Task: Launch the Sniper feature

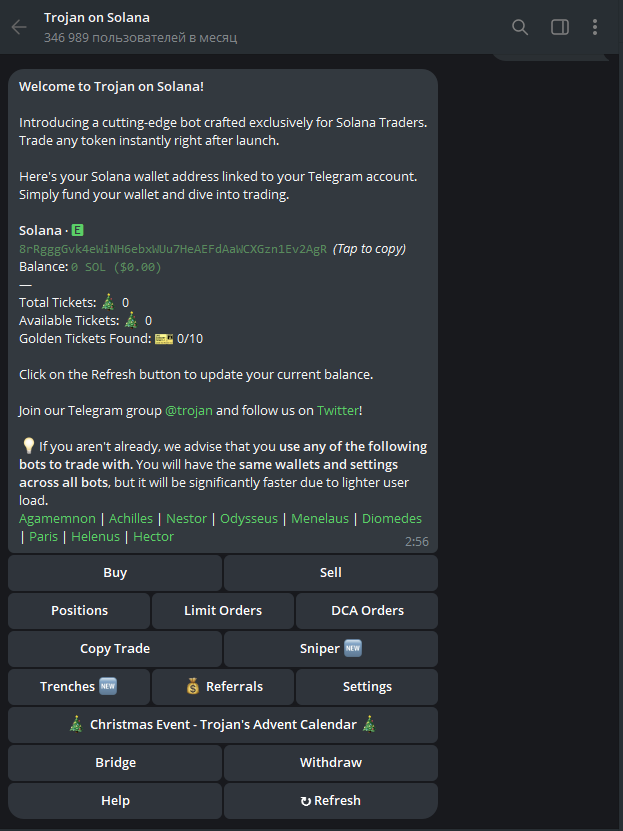Action: click(331, 649)
